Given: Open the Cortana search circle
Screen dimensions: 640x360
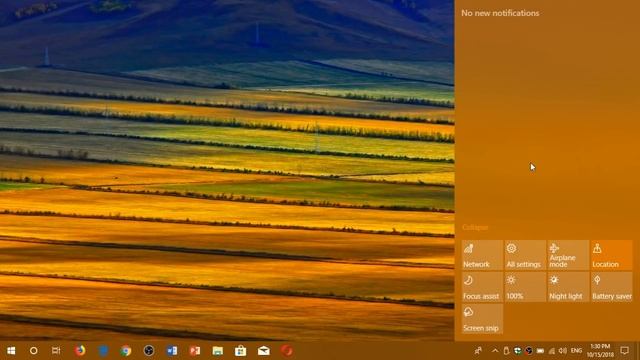Looking at the screenshot, I should tap(33, 351).
